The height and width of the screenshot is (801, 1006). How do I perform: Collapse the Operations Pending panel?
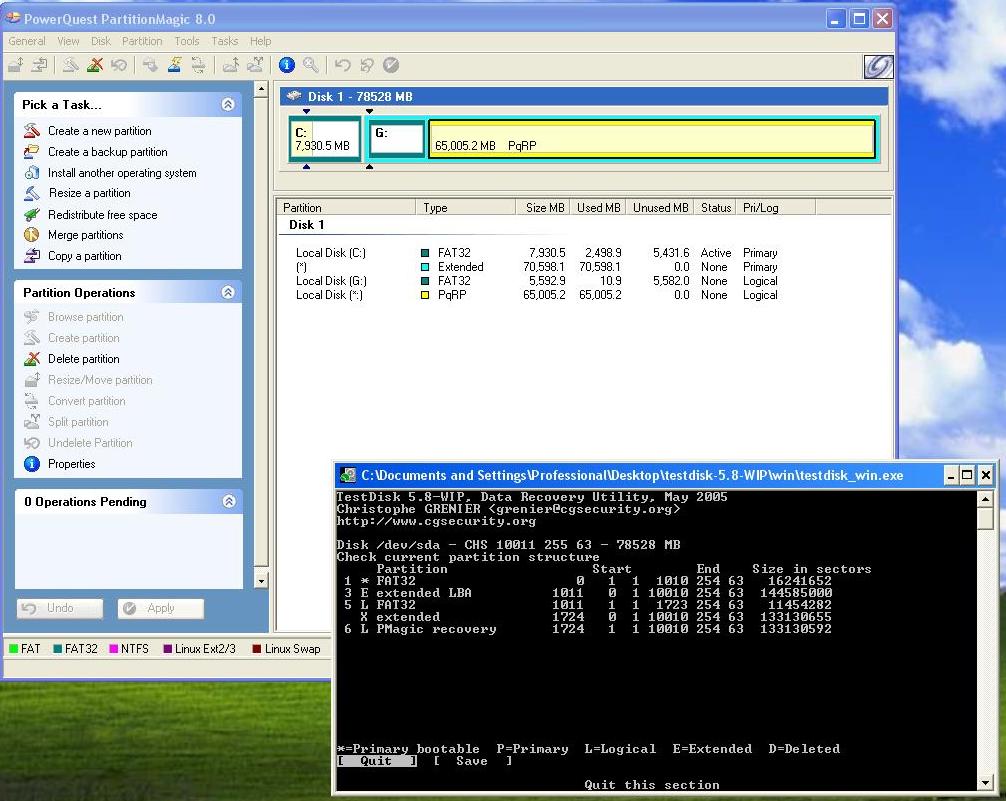(x=229, y=501)
